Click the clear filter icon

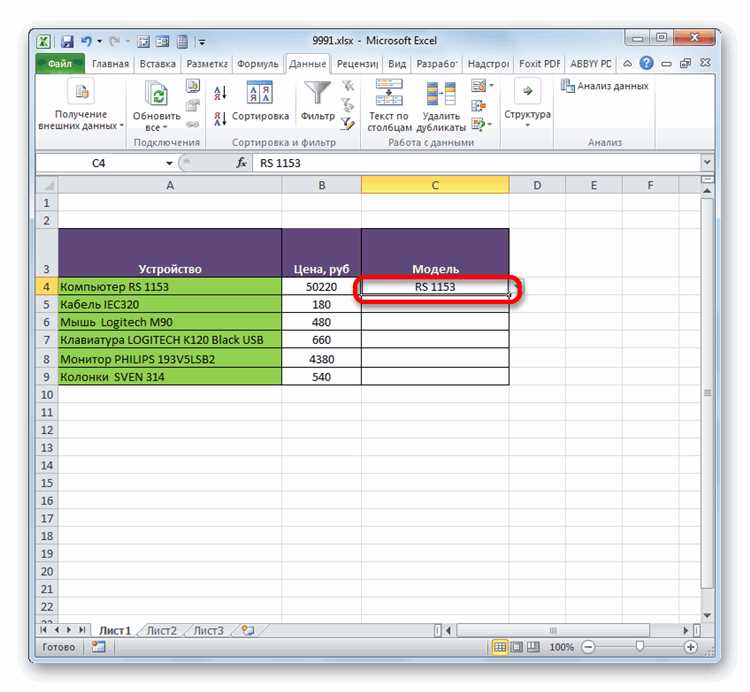(348, 86)
